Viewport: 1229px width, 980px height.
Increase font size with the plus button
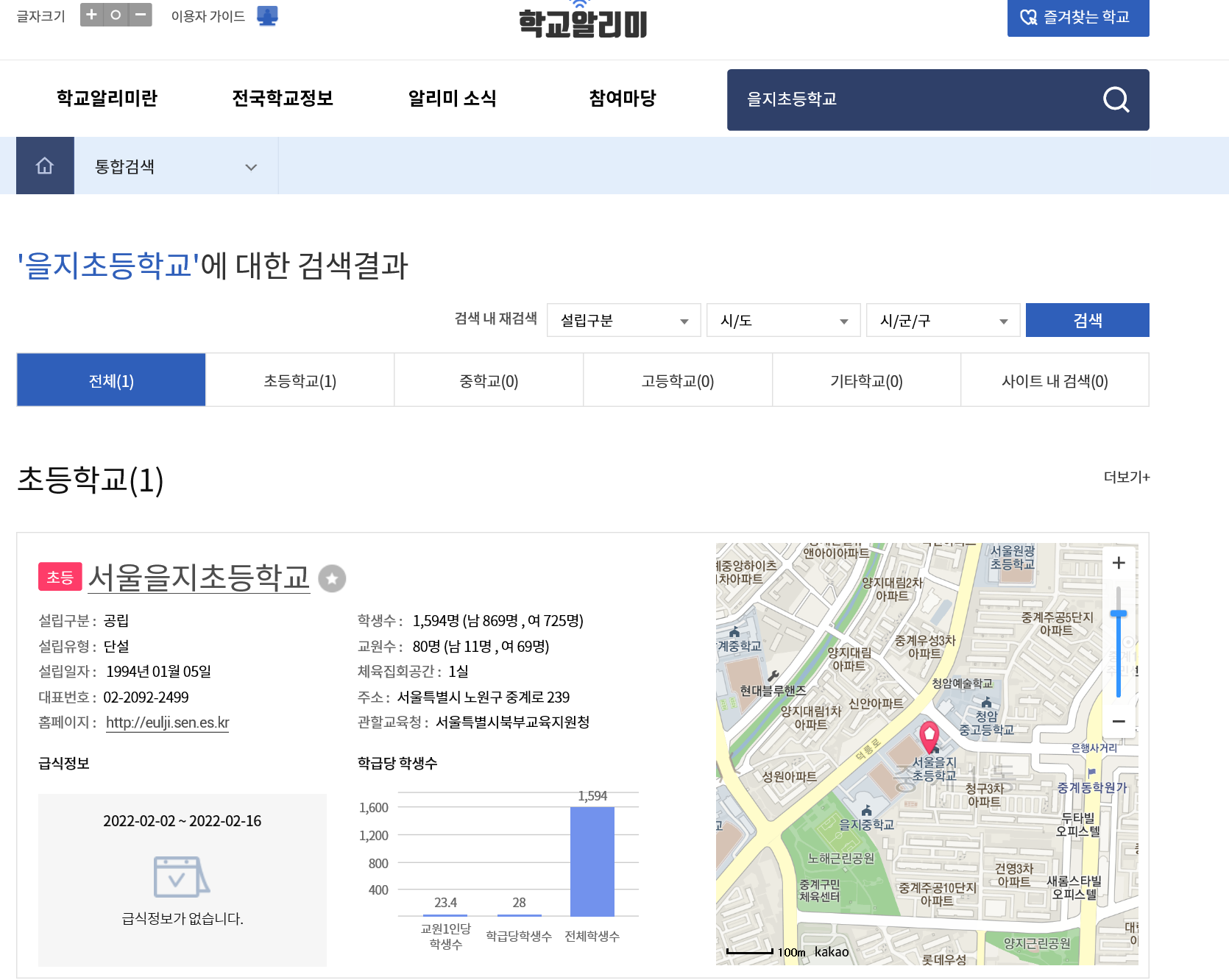(92, 14)
